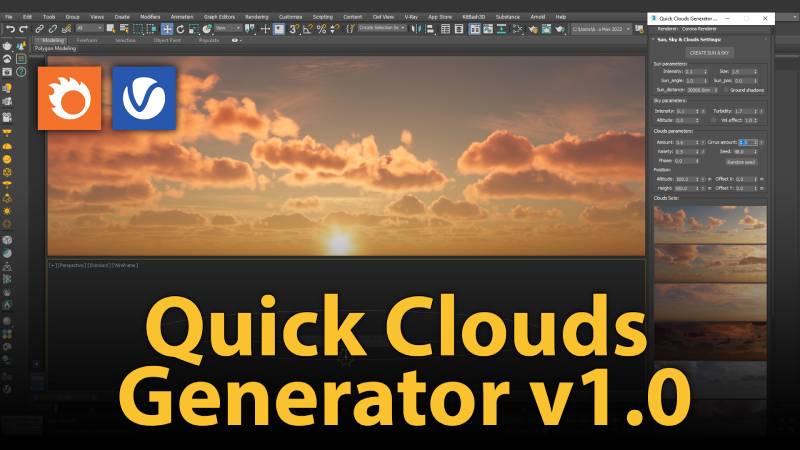The image size is (800, 450).
Task: Toggle the Vol effect checkbox
Action: pyautogui.click(x=712, y=120)
